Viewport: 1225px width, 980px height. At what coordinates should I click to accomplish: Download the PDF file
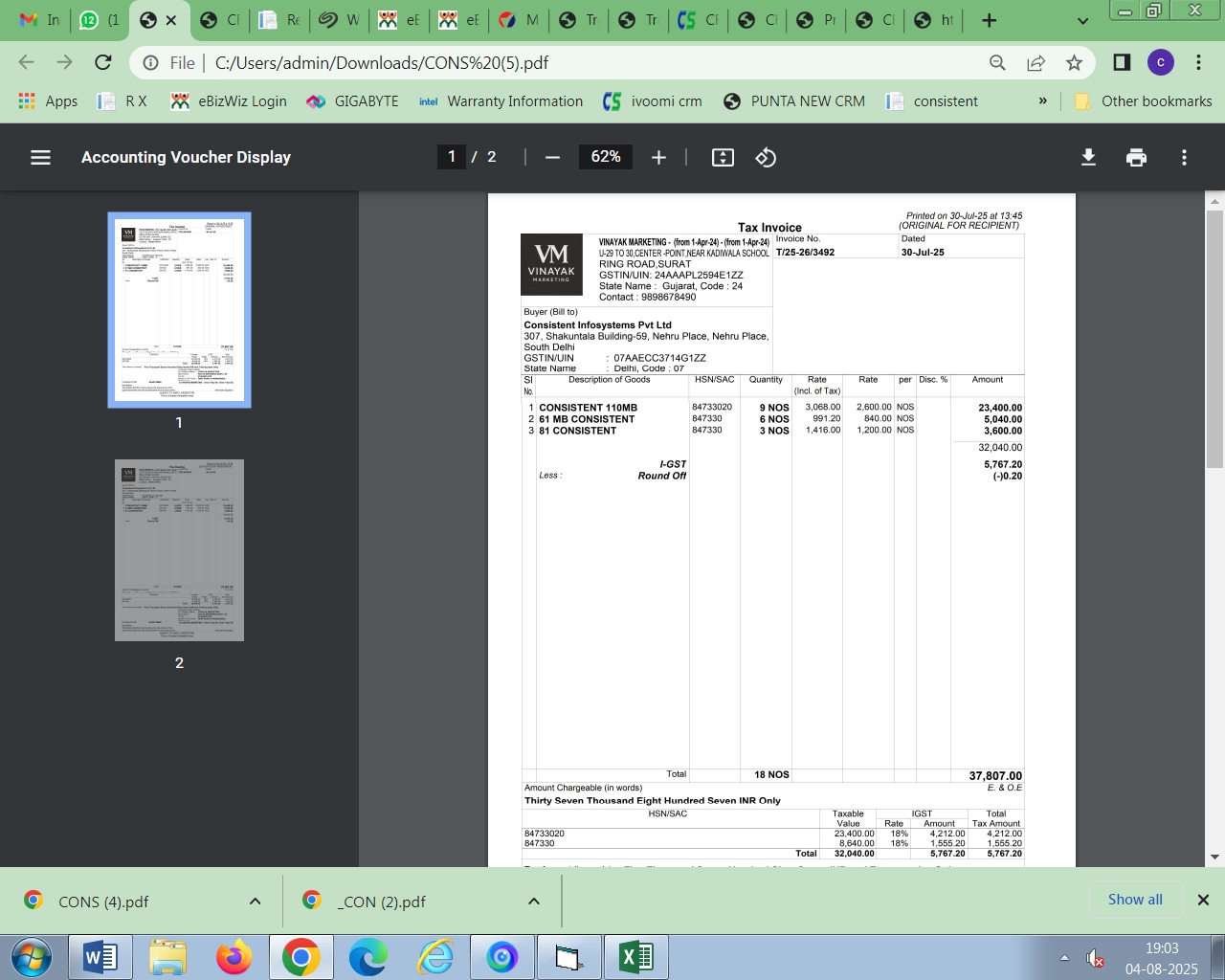(x=1088, y=157)
